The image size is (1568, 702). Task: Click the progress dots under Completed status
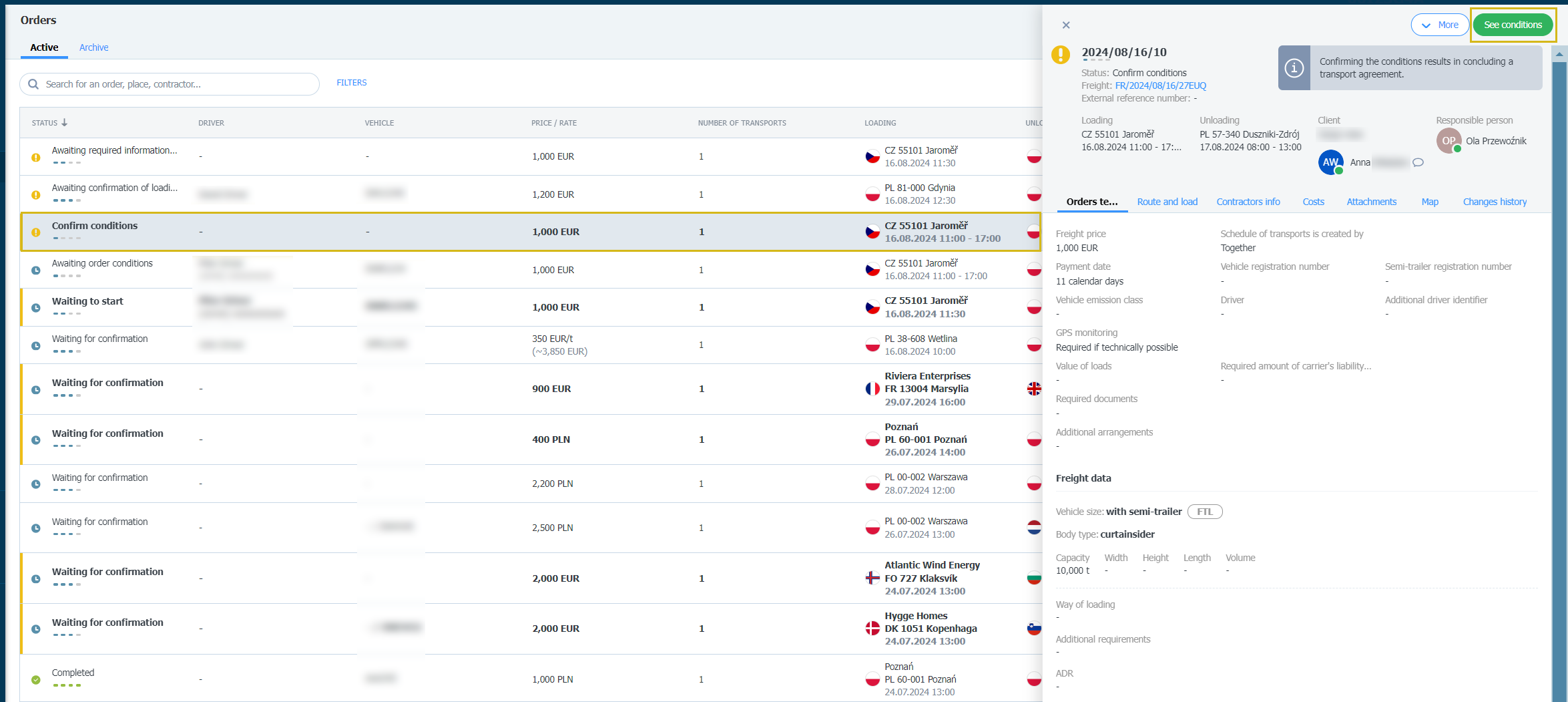click(x=67, y=685)
